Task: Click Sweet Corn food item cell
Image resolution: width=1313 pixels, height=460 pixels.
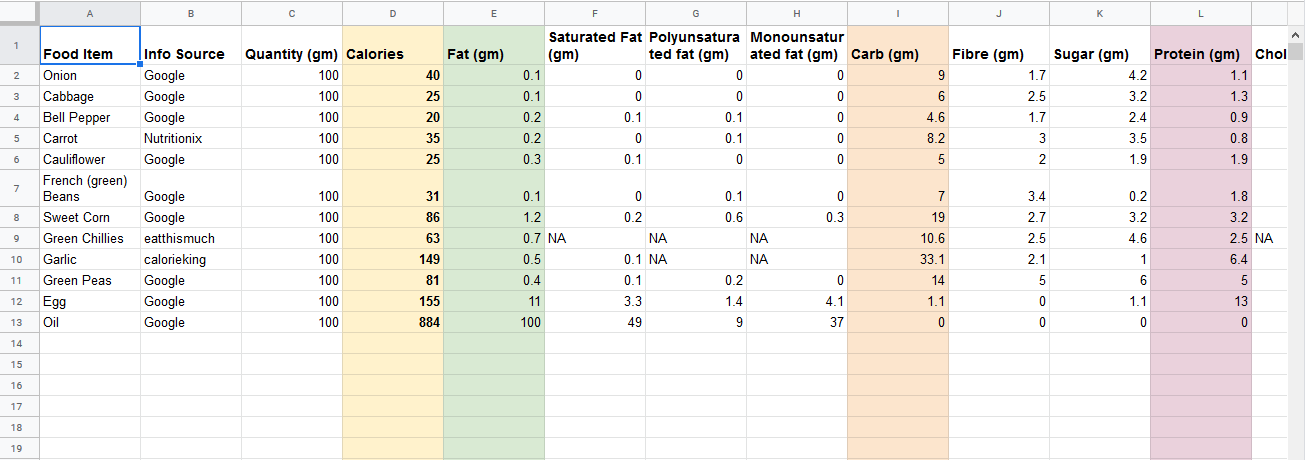Action: (x=90, y=217)
